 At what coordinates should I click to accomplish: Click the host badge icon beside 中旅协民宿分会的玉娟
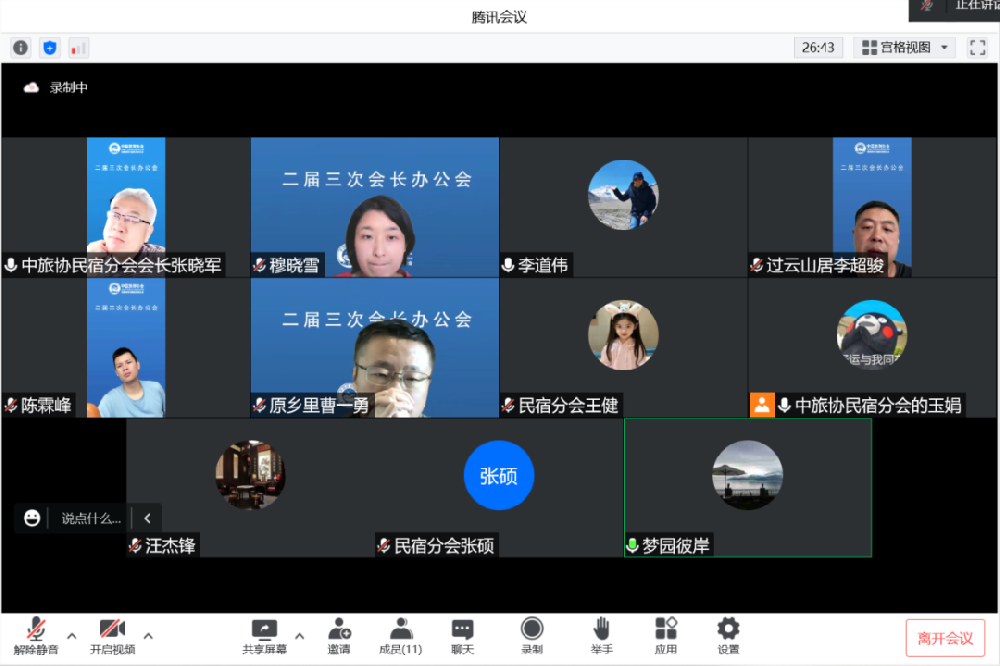coord(762,405)
